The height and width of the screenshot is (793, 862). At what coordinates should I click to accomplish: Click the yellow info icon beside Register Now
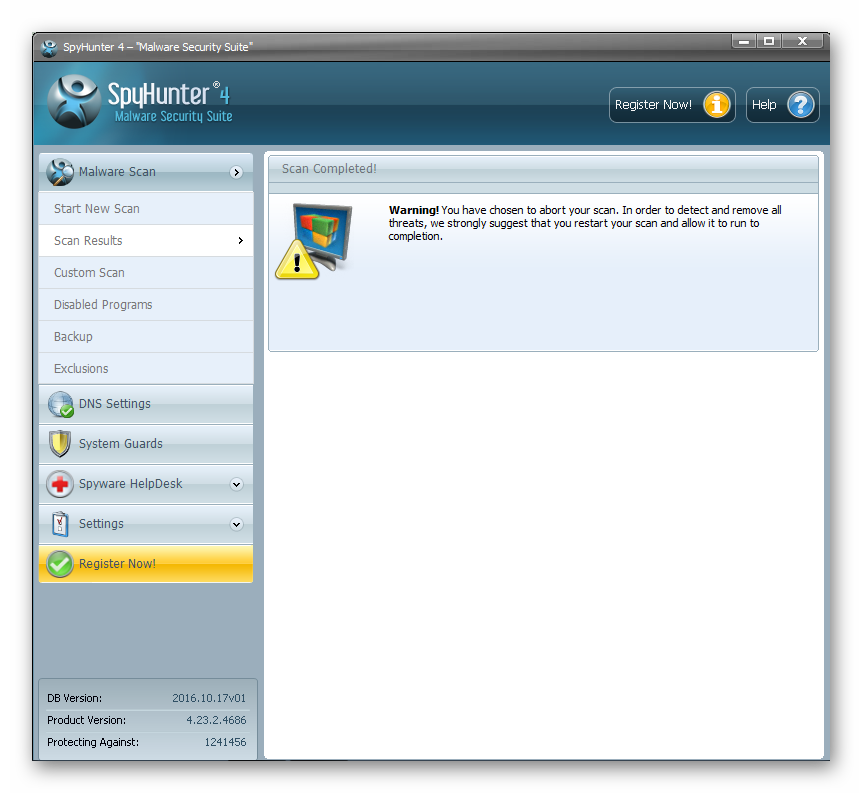[x=716, y=104]
